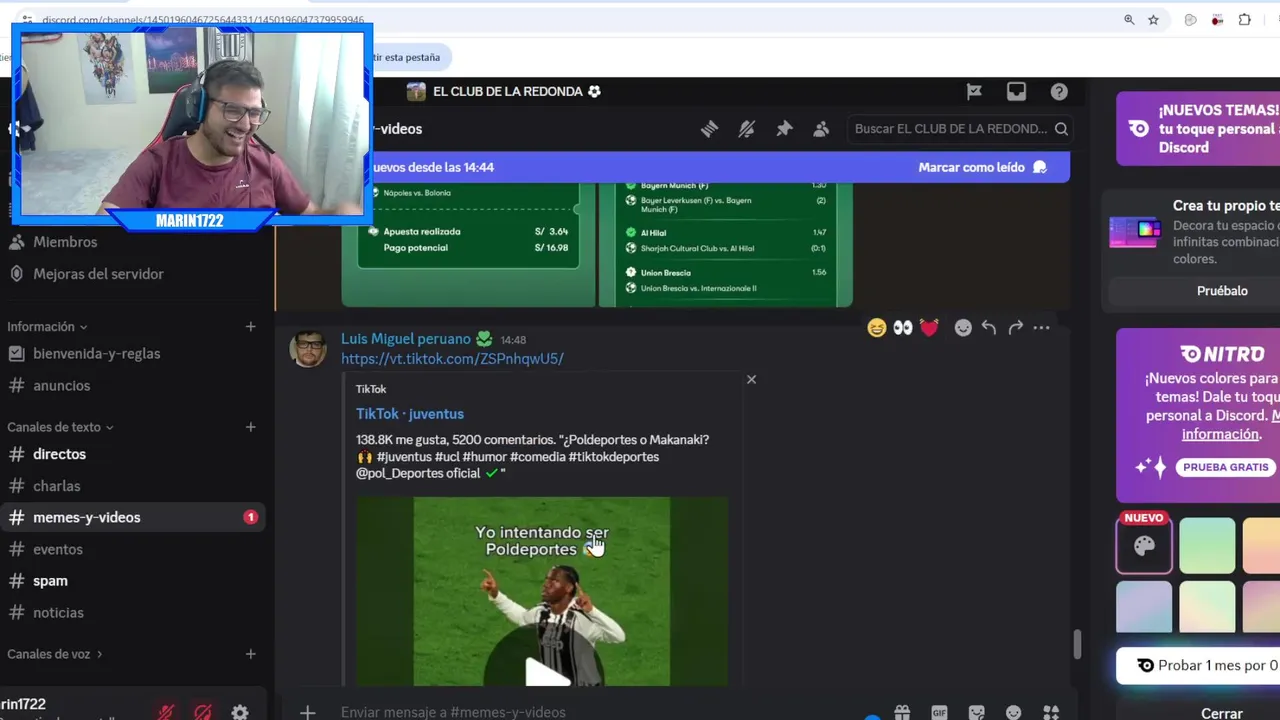The height and width of the screenshot is (720, 1280).
Task: Toggle microphone mute in user panel
Action: tap(166, 712)
